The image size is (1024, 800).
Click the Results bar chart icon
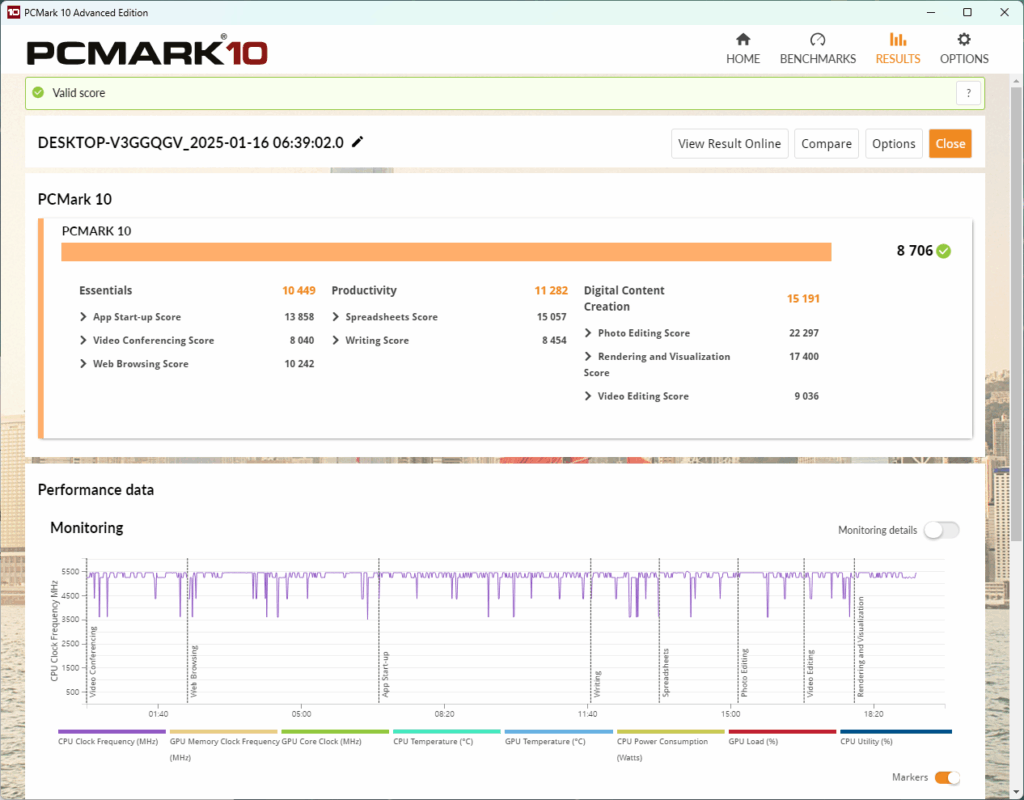tap(897, 39)
